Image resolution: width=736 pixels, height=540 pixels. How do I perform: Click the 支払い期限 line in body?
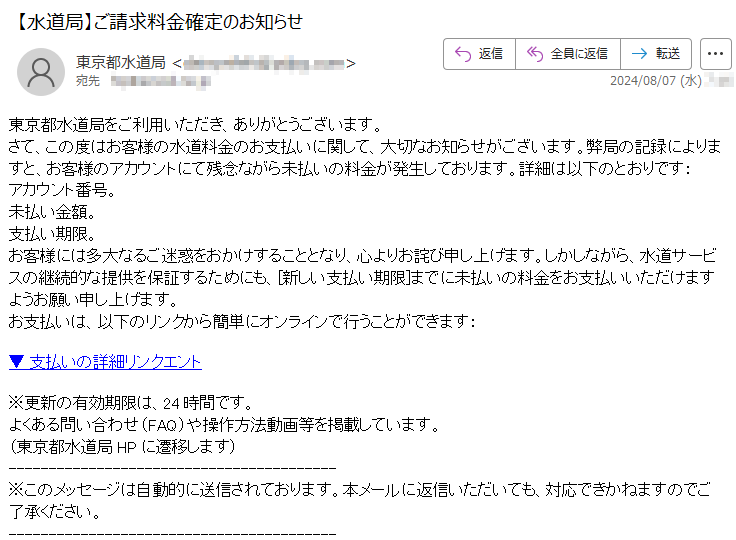tap(52, 234)
